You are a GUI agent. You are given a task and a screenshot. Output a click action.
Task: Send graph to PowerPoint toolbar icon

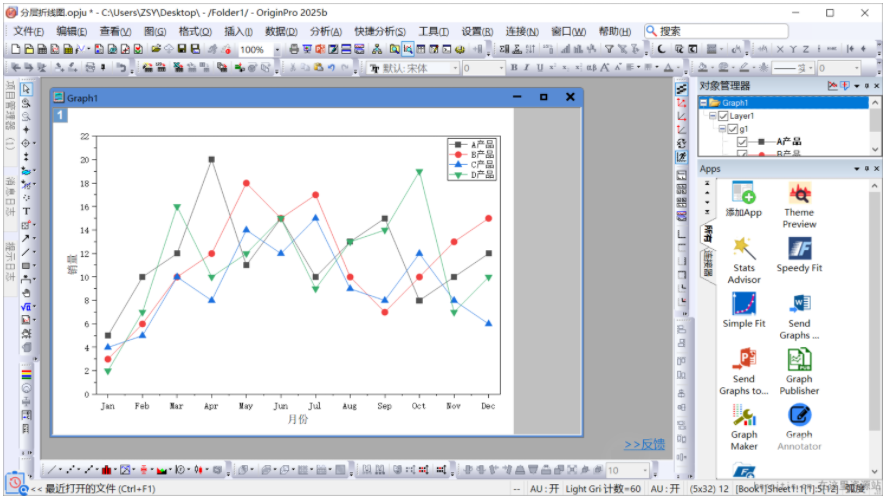[320, 49]
